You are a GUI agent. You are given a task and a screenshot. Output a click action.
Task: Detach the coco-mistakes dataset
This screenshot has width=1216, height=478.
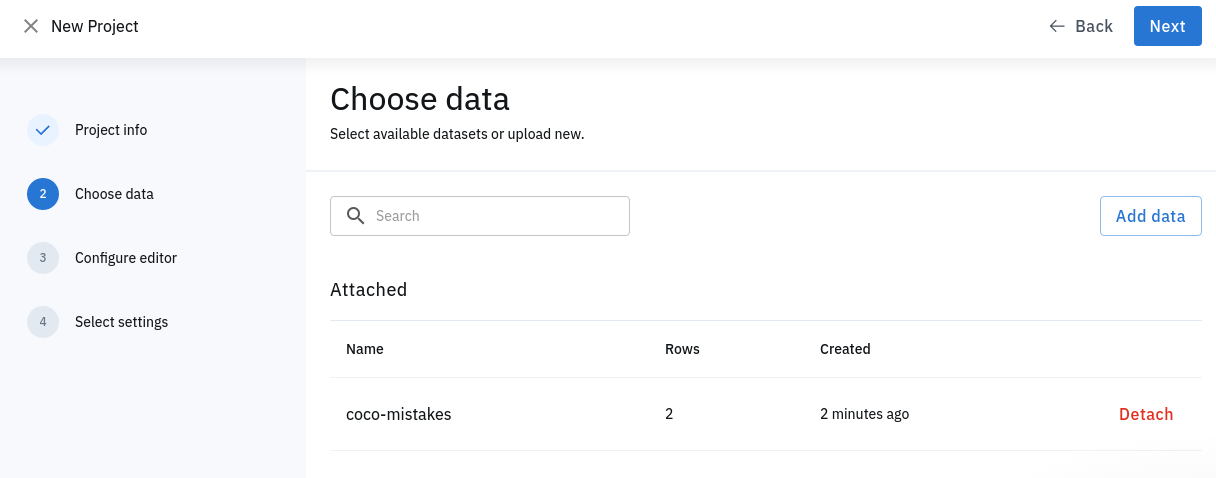1146,414
